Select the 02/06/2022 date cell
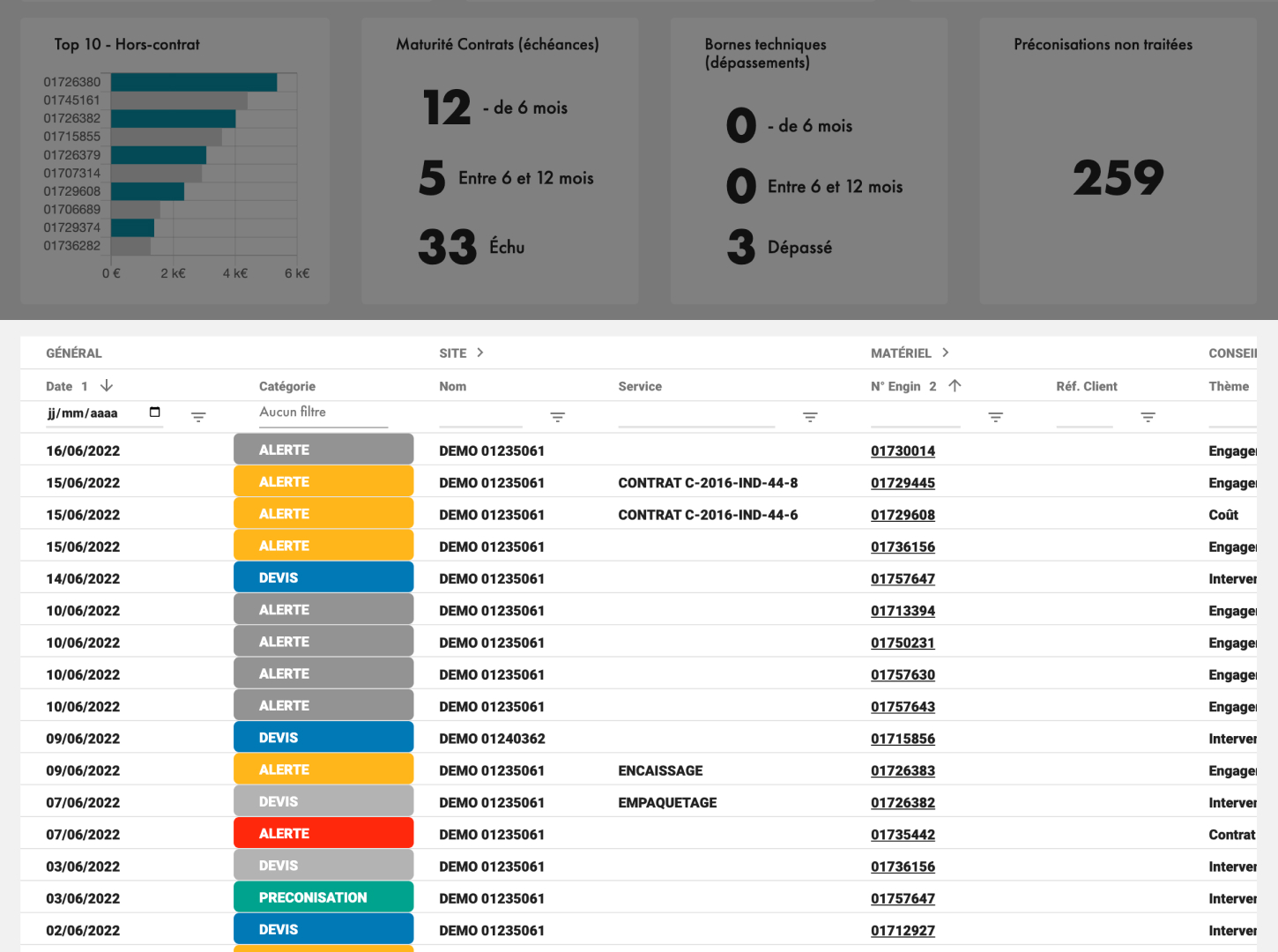The height and width of the screenshot is (952, 1278). (x=83, y=931)
